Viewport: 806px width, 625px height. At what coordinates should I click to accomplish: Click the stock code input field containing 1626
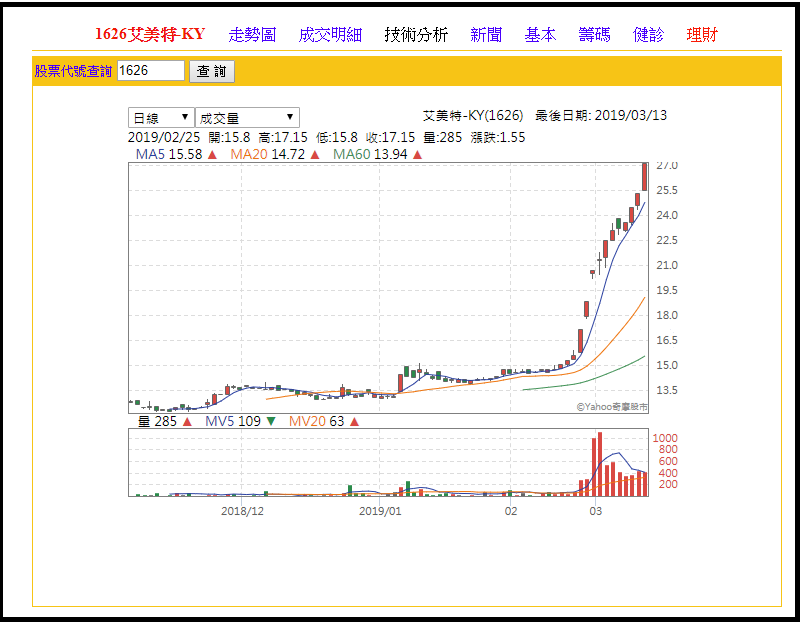coord(151,70)
